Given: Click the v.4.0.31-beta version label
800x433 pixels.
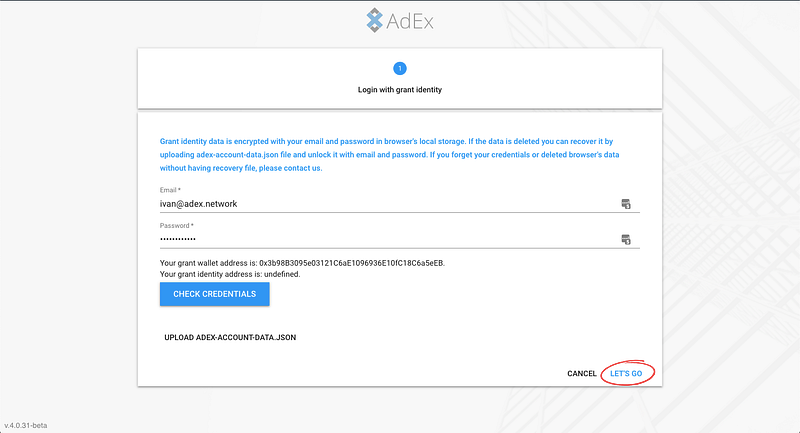Looking at the screenshot, I should click(x=26, y=425).
